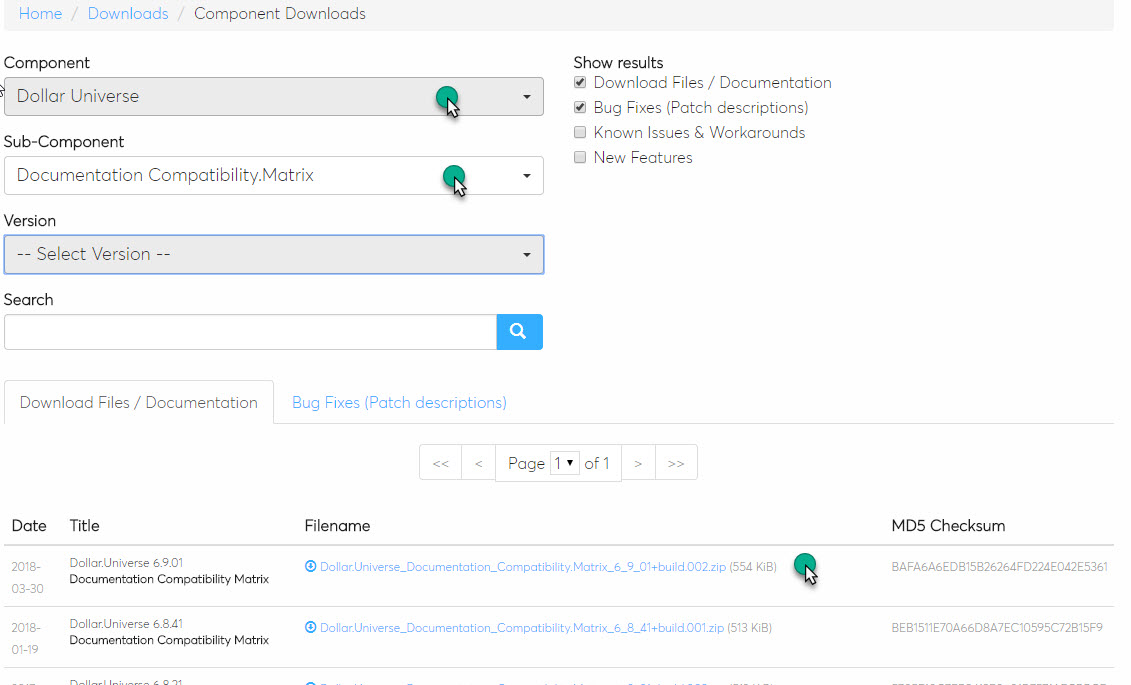Go to next page button >
The height and width of the screenshot is (685, 1131).
pyautogui.click(x=638, y=463)
